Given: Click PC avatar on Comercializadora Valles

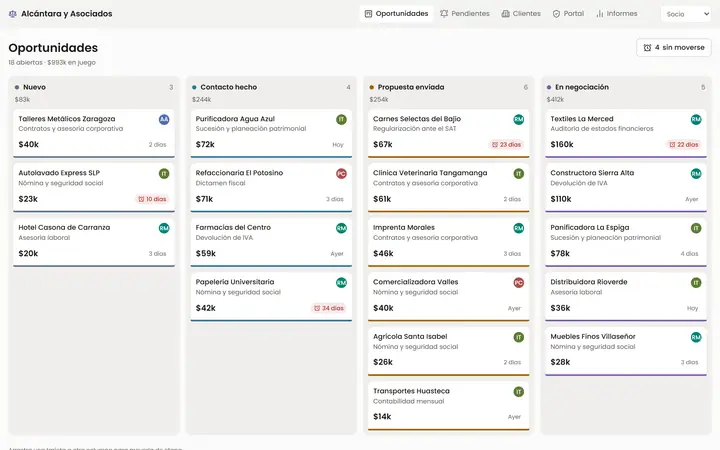Looking at the screenshot, I should 518,283.
